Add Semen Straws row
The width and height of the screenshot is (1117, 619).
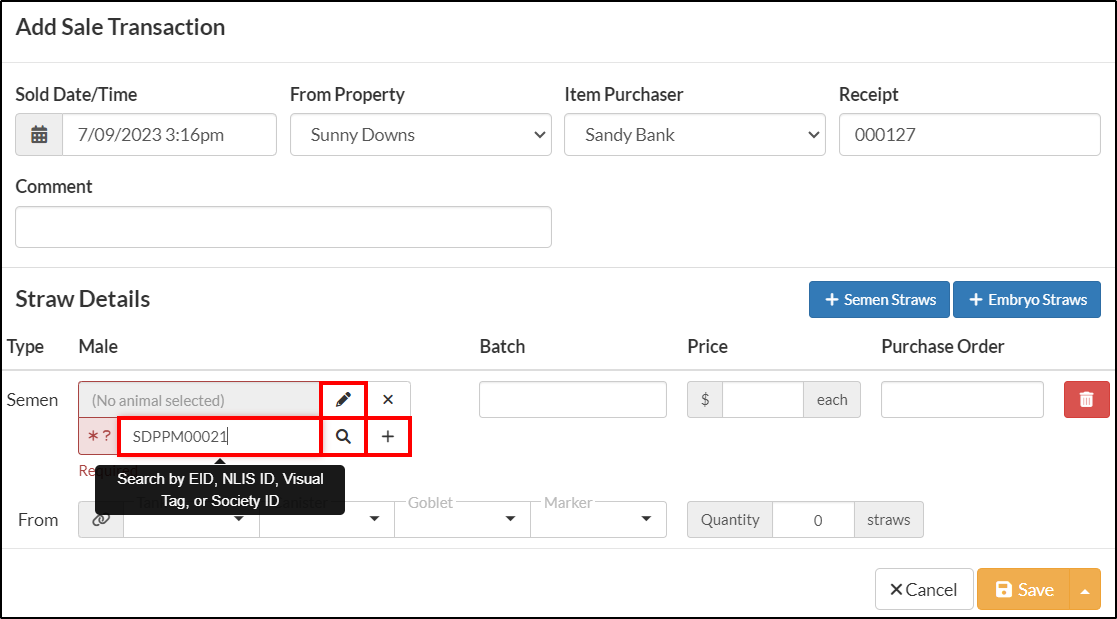(879, 300)
